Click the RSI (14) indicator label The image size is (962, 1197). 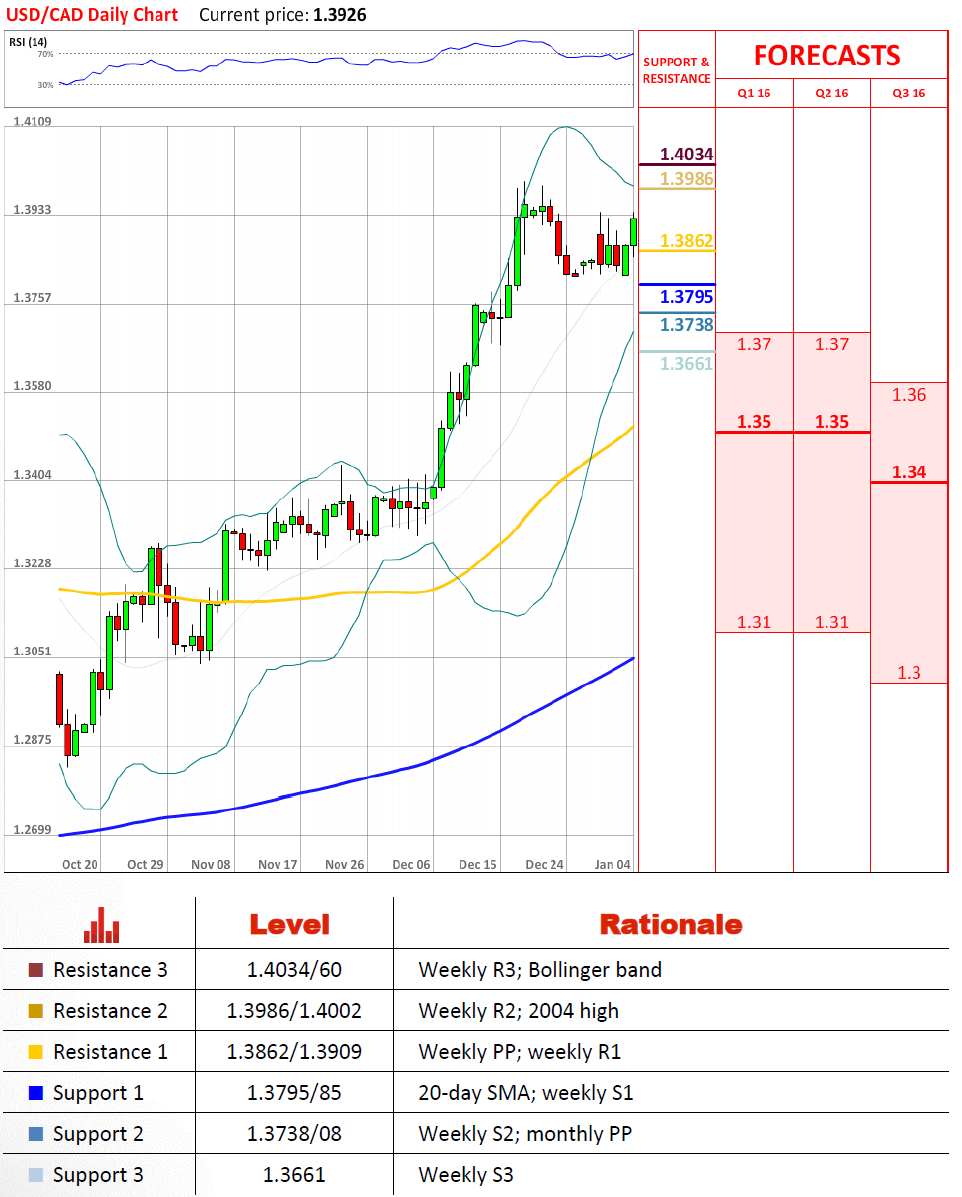coord(28,42)
